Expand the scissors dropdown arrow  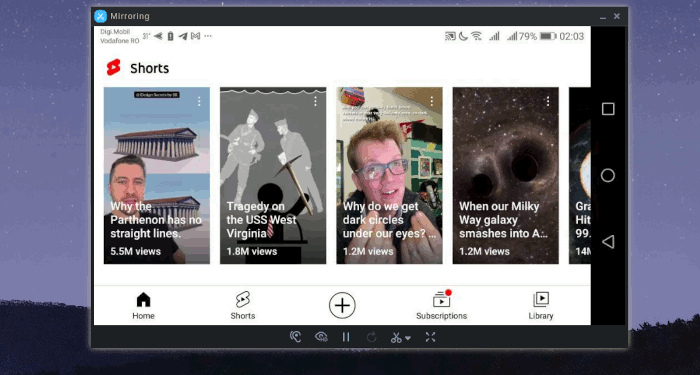(407, 338)
